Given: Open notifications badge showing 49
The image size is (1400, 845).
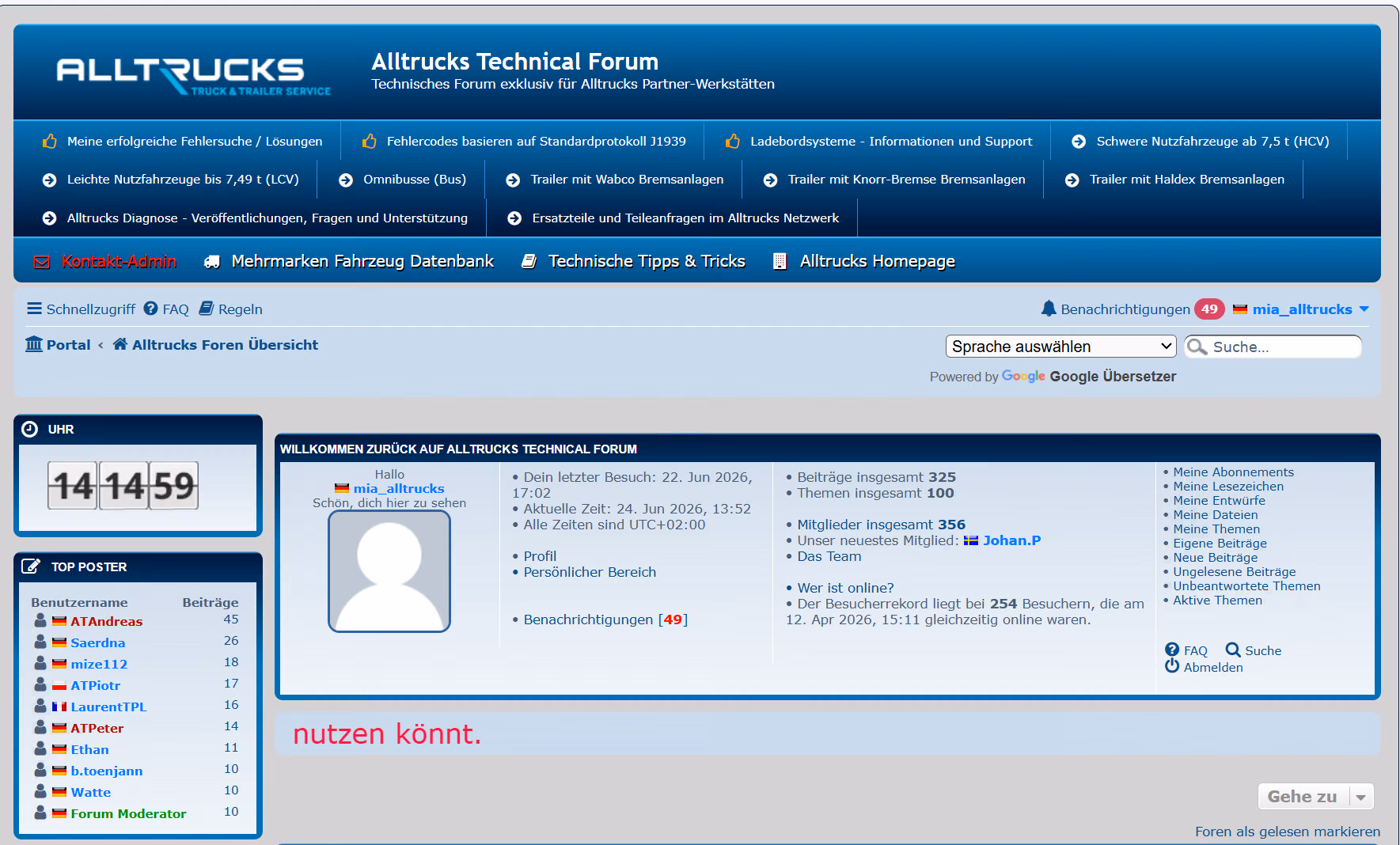Looking at the screenshot, I should pos(1209,309).
